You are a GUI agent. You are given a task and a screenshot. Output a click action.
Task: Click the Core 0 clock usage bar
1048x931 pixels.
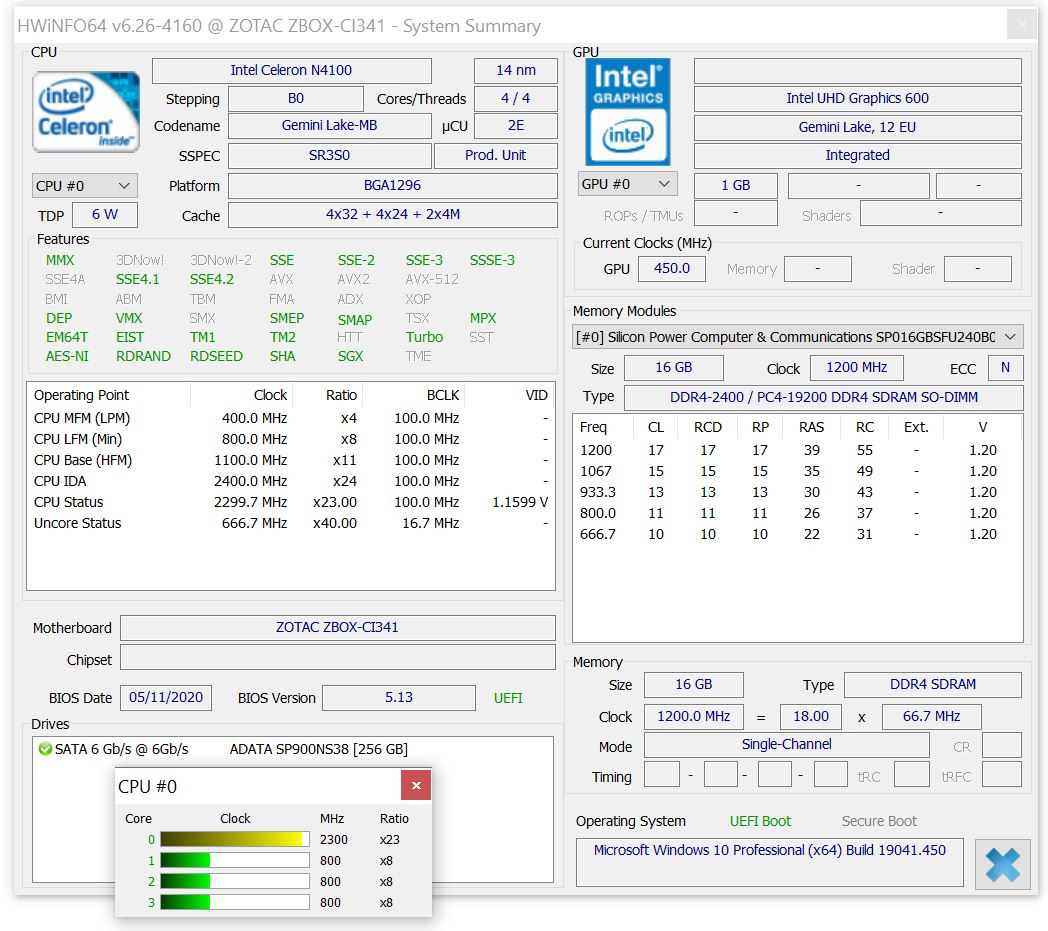[x=235, y=839]
